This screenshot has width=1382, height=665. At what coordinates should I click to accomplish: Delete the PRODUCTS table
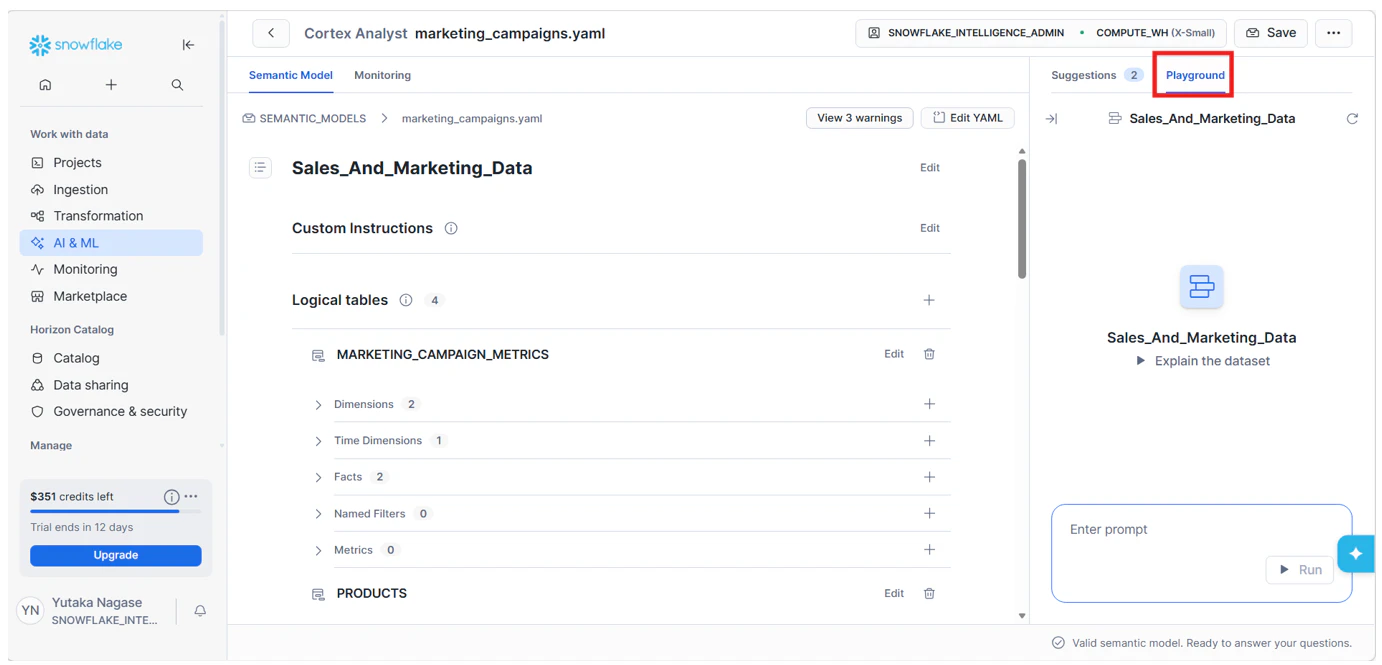tap(929, 593)
